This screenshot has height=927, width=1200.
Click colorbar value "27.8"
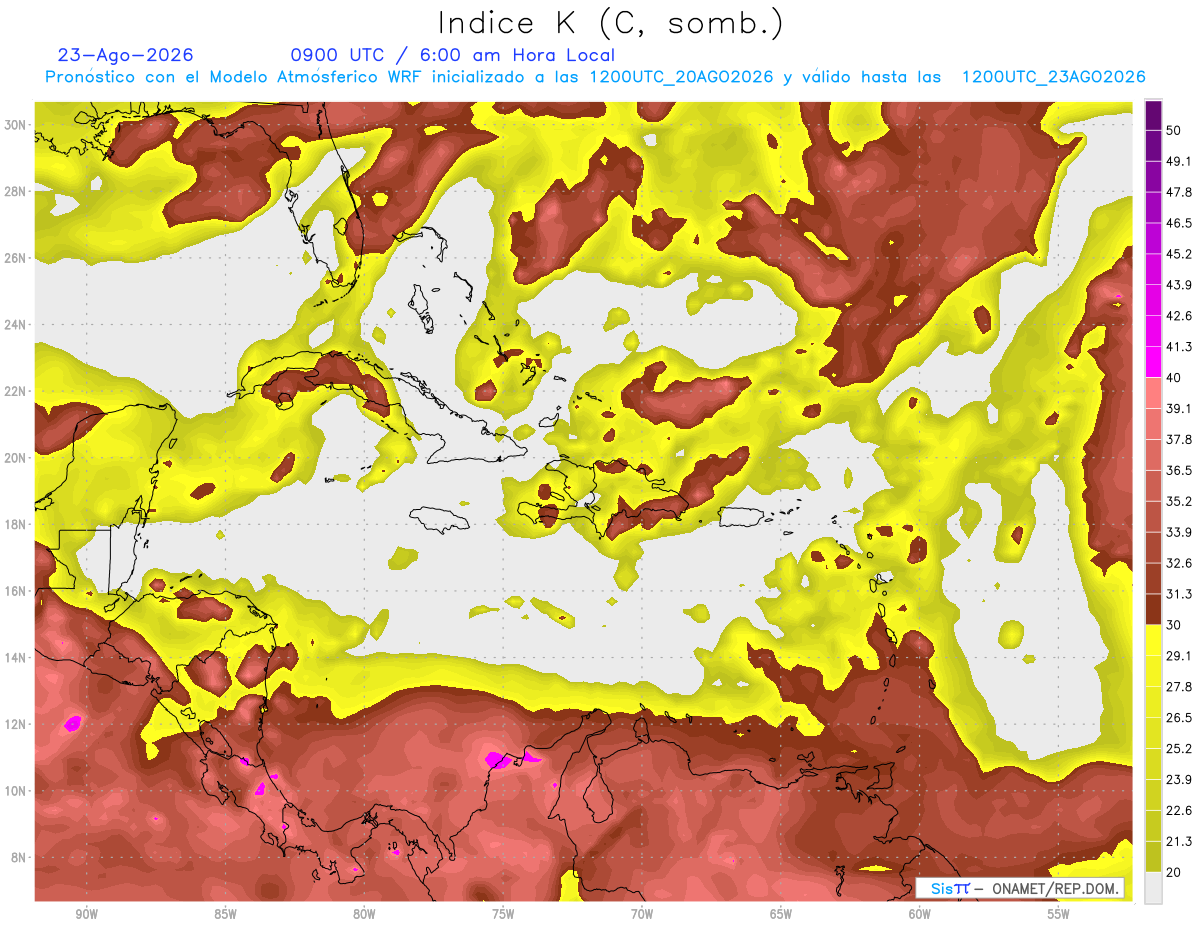tap(1179, 686)
